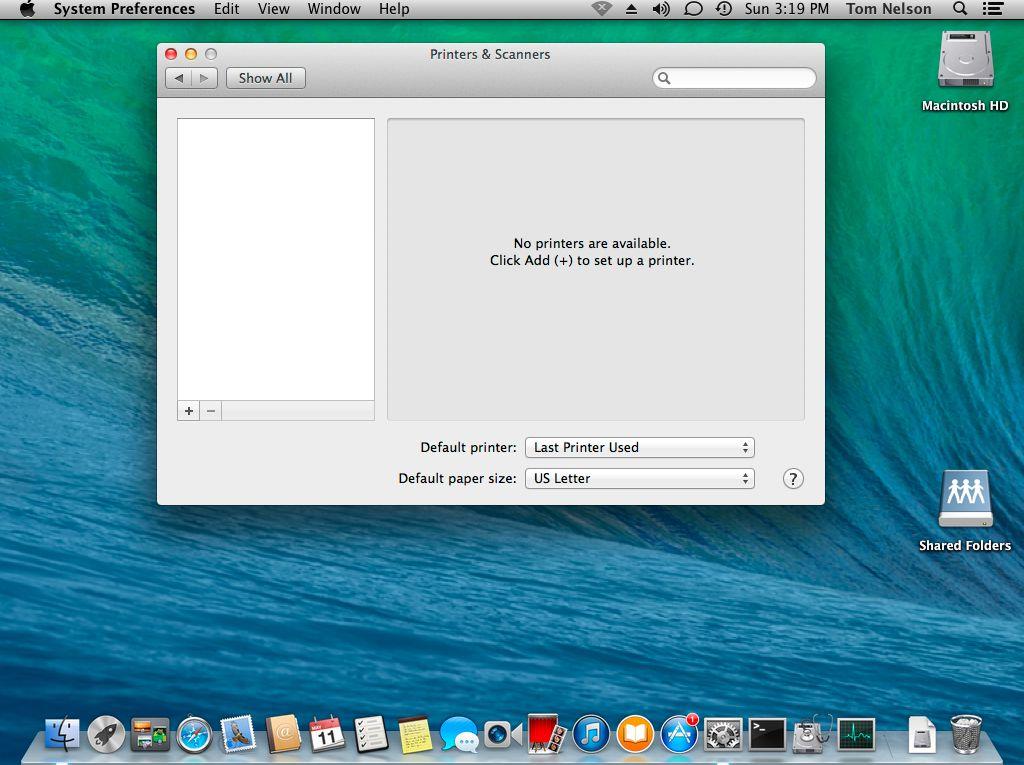This screenshot has width=1024, height=765.
Task: Open the Edit menu
Action: tap(226, 9)
